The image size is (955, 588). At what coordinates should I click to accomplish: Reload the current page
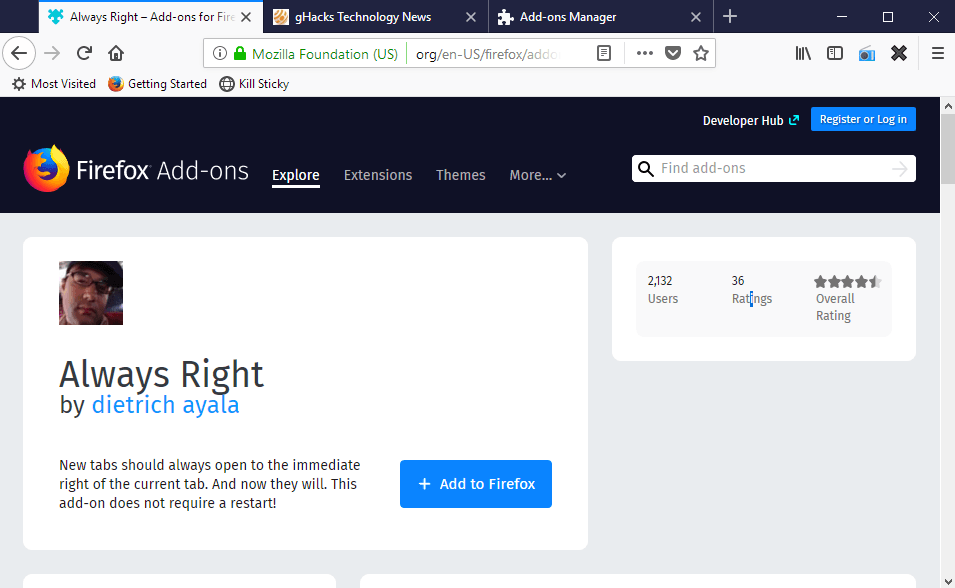click(84, 52)
